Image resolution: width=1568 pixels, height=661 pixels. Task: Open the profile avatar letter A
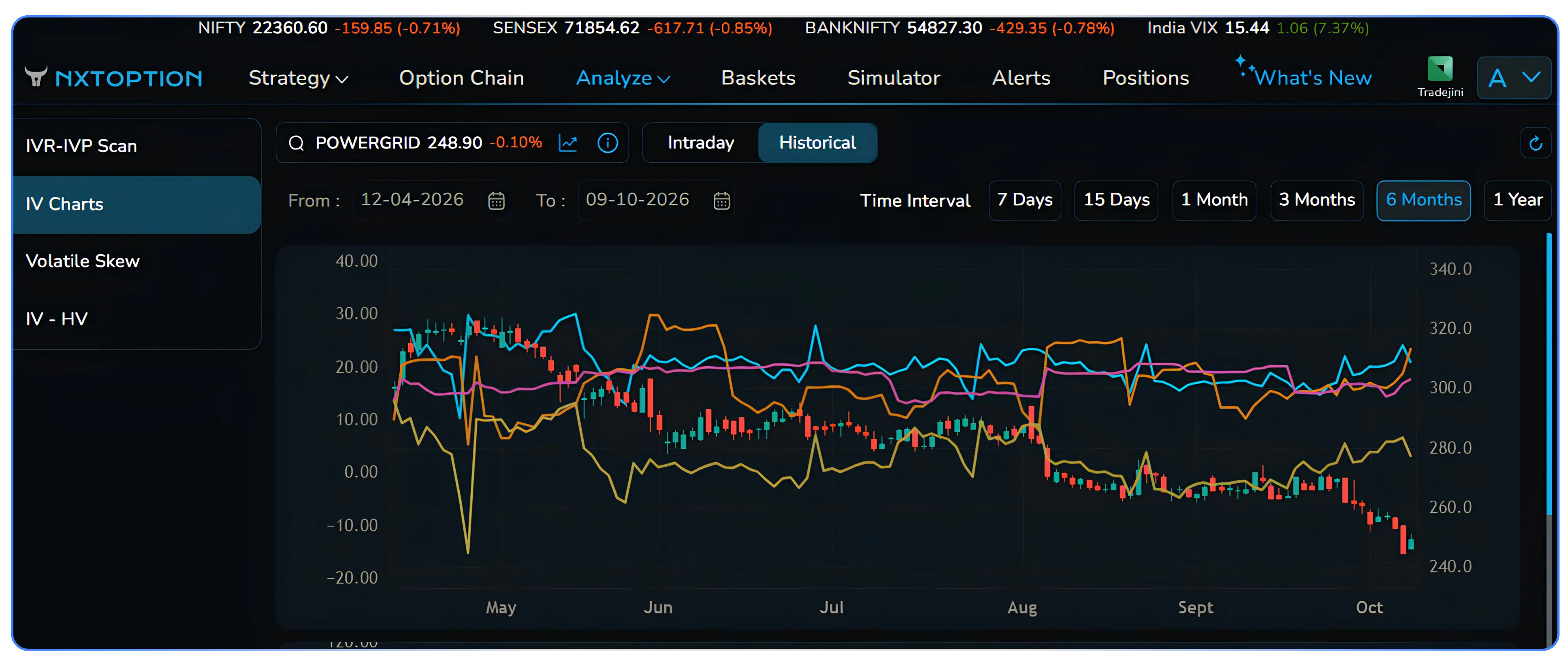pos(1497,78)
